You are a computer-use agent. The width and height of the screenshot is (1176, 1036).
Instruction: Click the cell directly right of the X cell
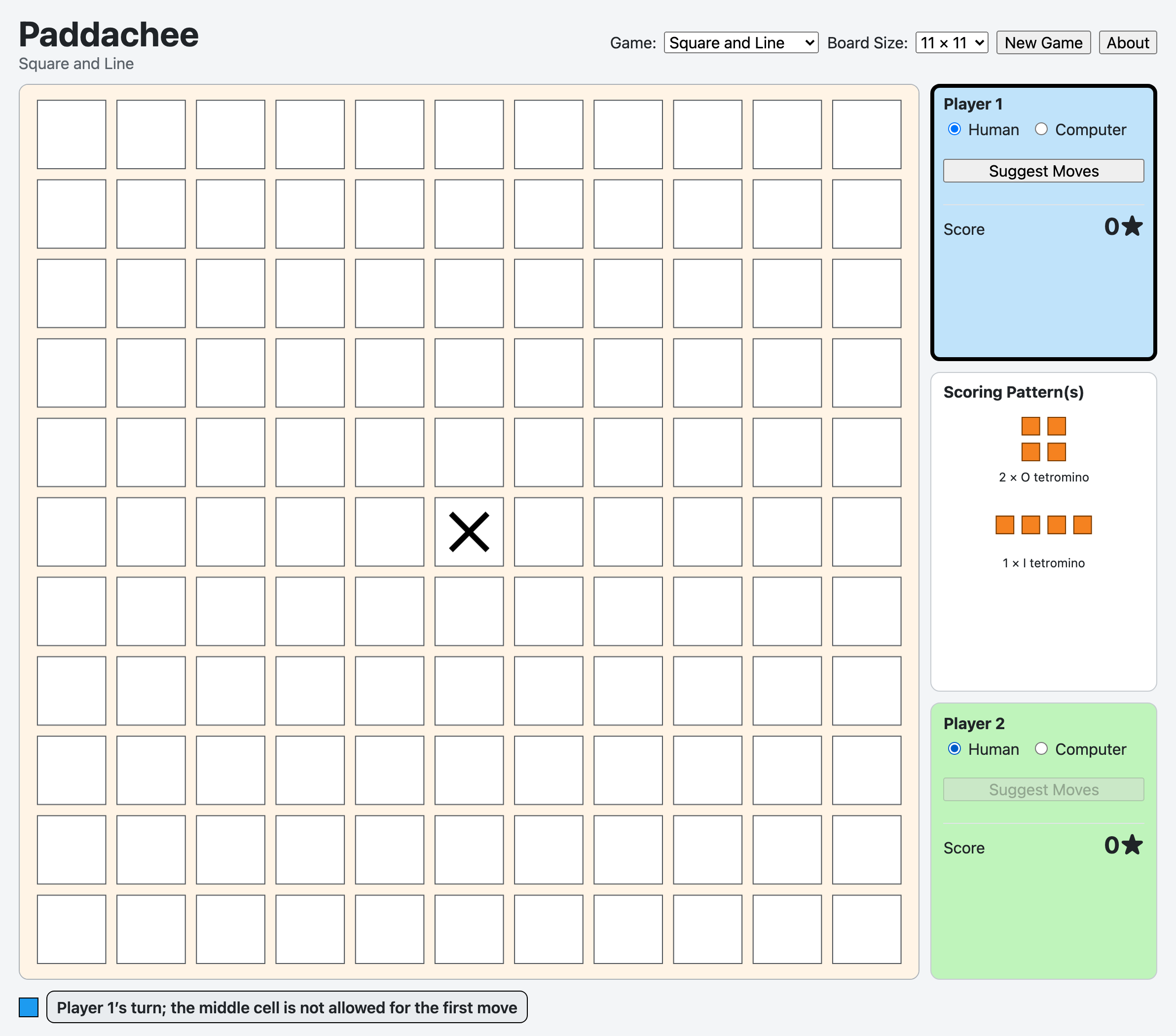549,531
